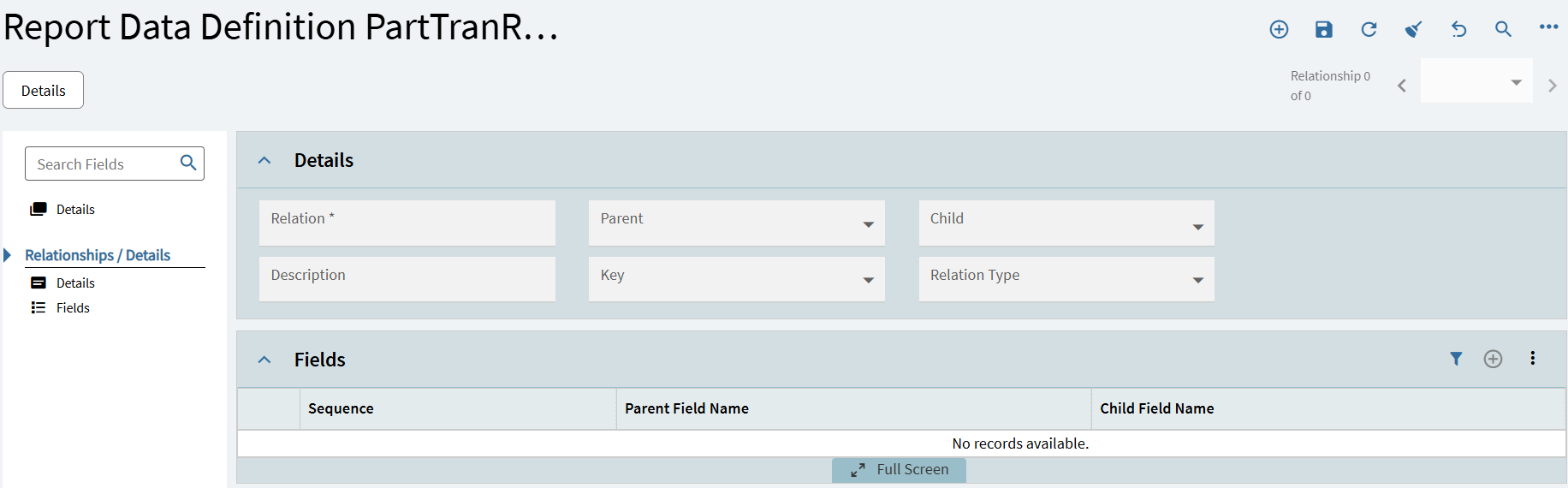Filter the Fields grid
This screenshot has height=488, width=1568.
tap(1456, 359)
